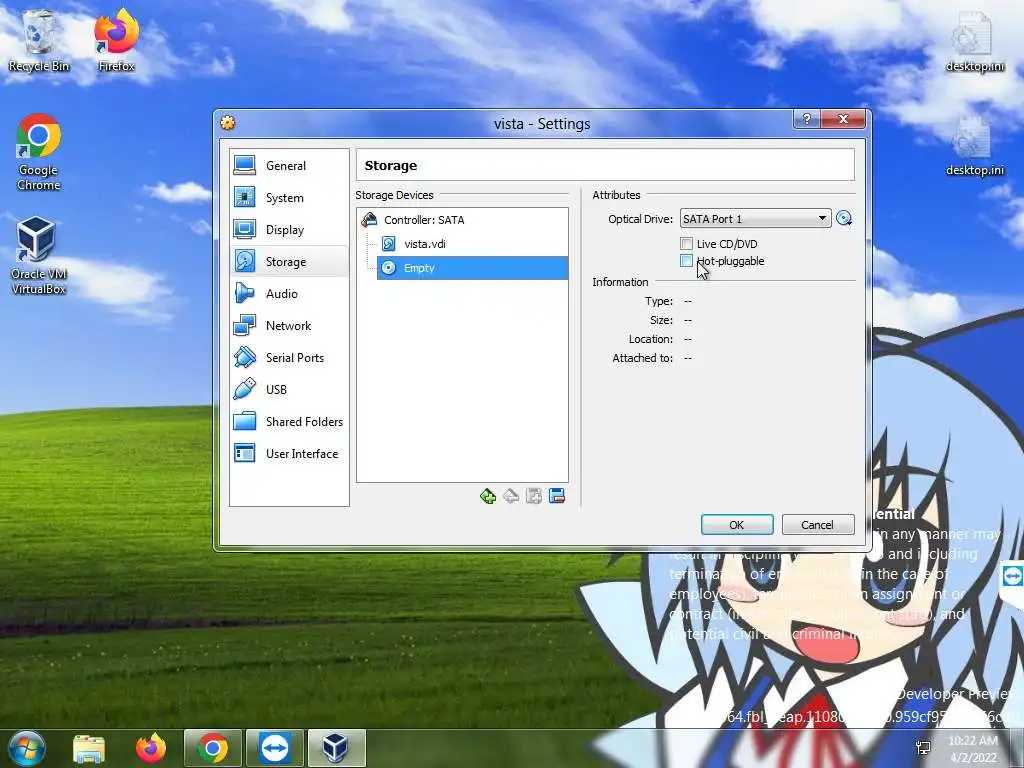This screenshot has height=768, width=1024.
Task: Click the Empty optical disc icon
Action: pos(389,268)
